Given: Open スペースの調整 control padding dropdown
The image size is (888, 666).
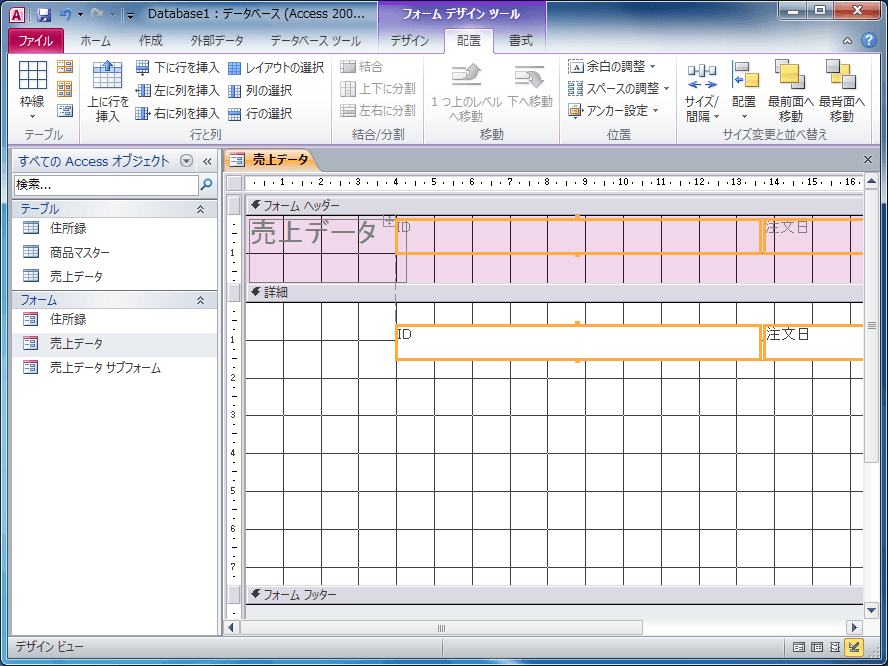Looking at the screenshot, I should (x=619, y=88).
